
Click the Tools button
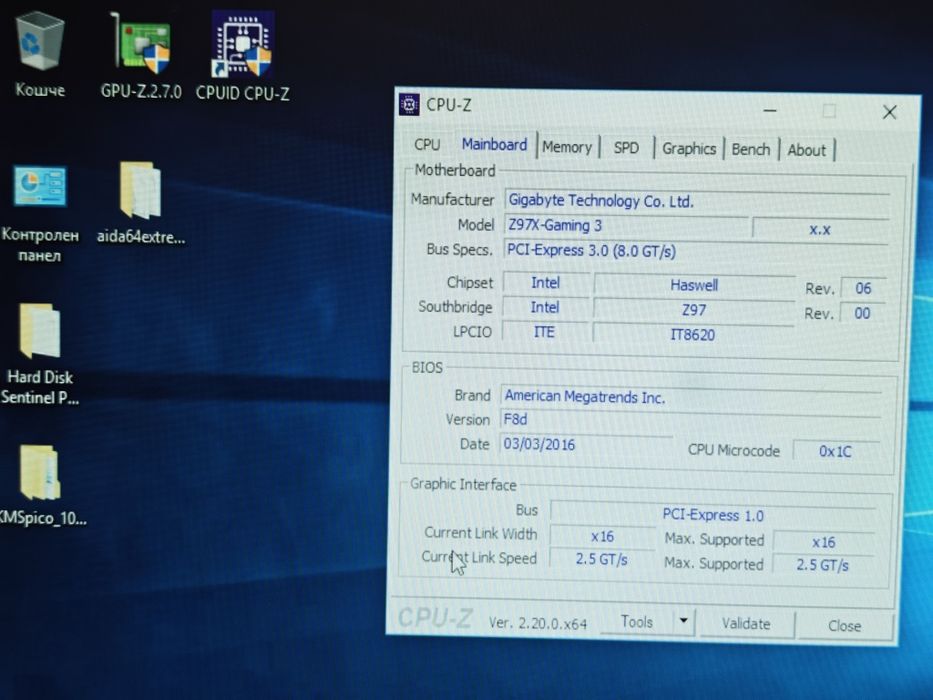637,622
